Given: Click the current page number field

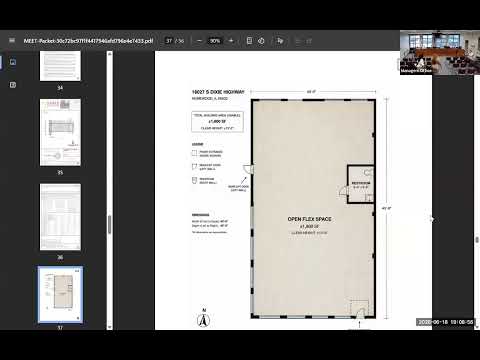Looking at the screenshot, I should point(169,41).
